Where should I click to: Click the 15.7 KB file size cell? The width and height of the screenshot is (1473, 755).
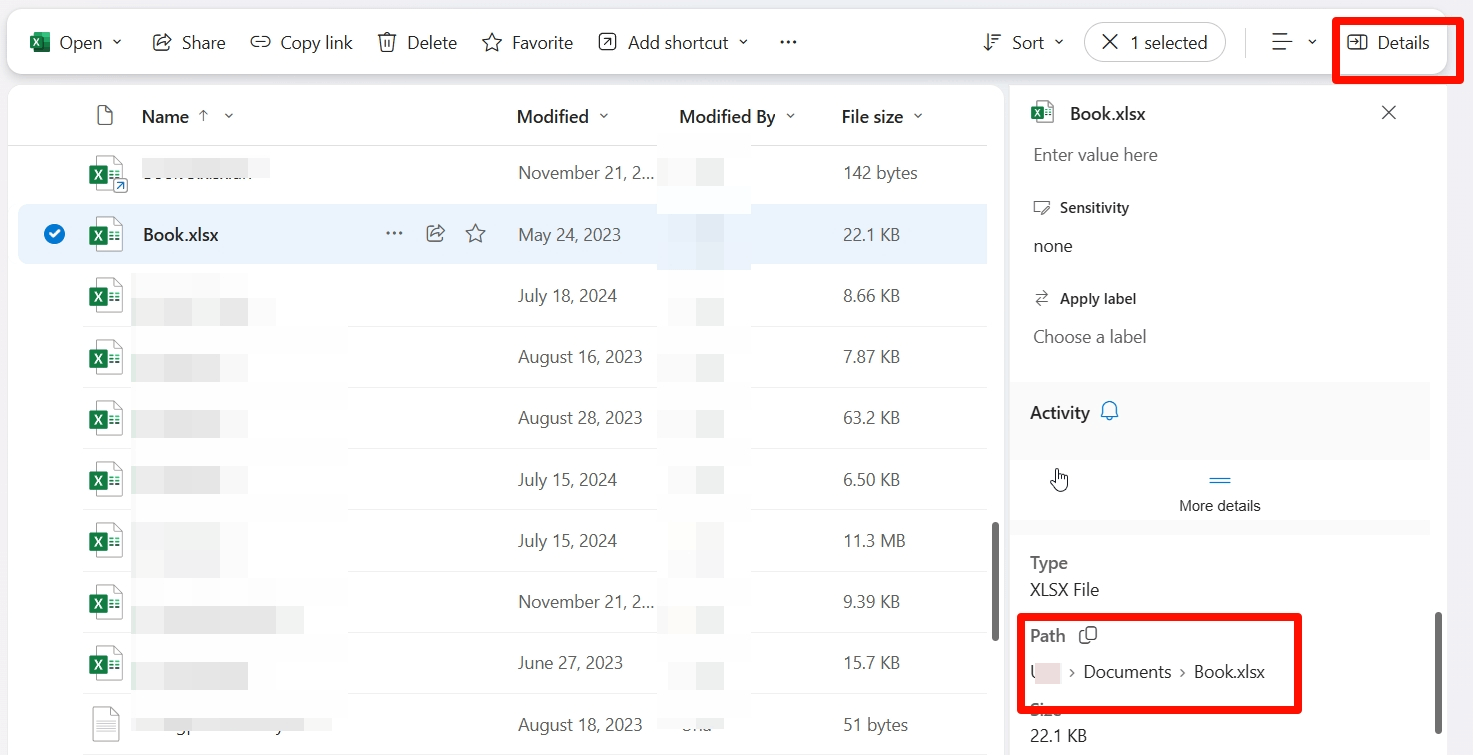point(871,663)
